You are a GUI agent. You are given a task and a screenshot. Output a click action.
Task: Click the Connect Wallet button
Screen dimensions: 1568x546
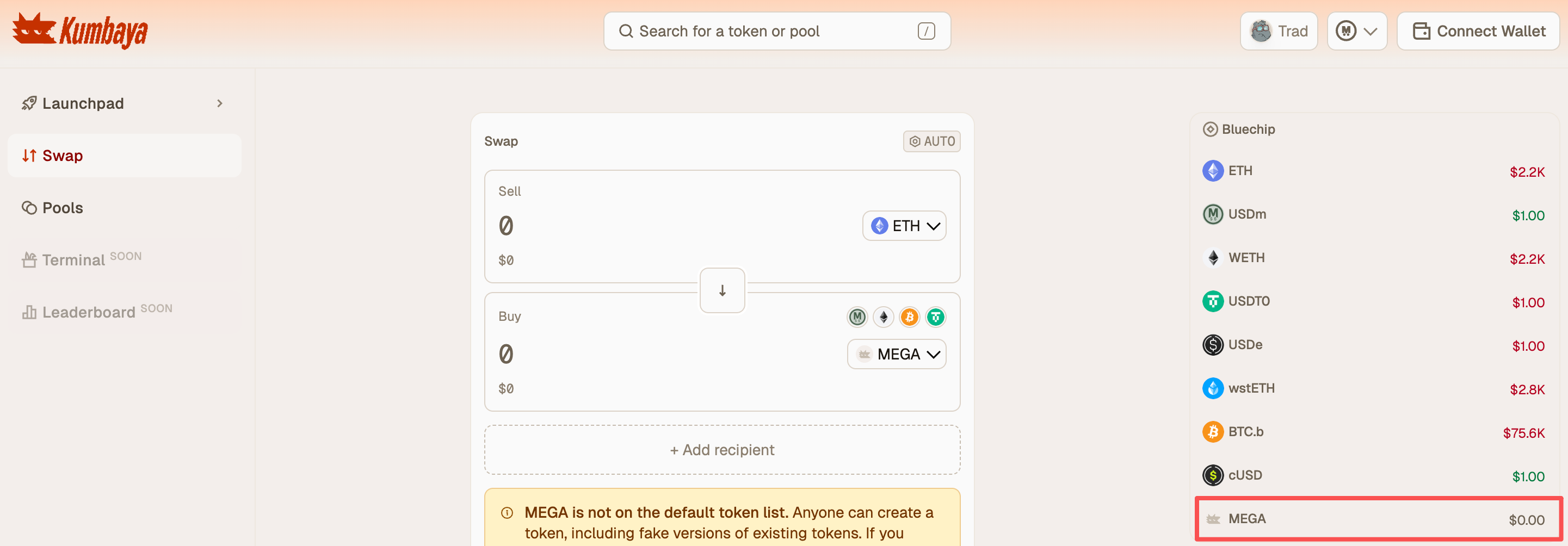click(1478, 31)
